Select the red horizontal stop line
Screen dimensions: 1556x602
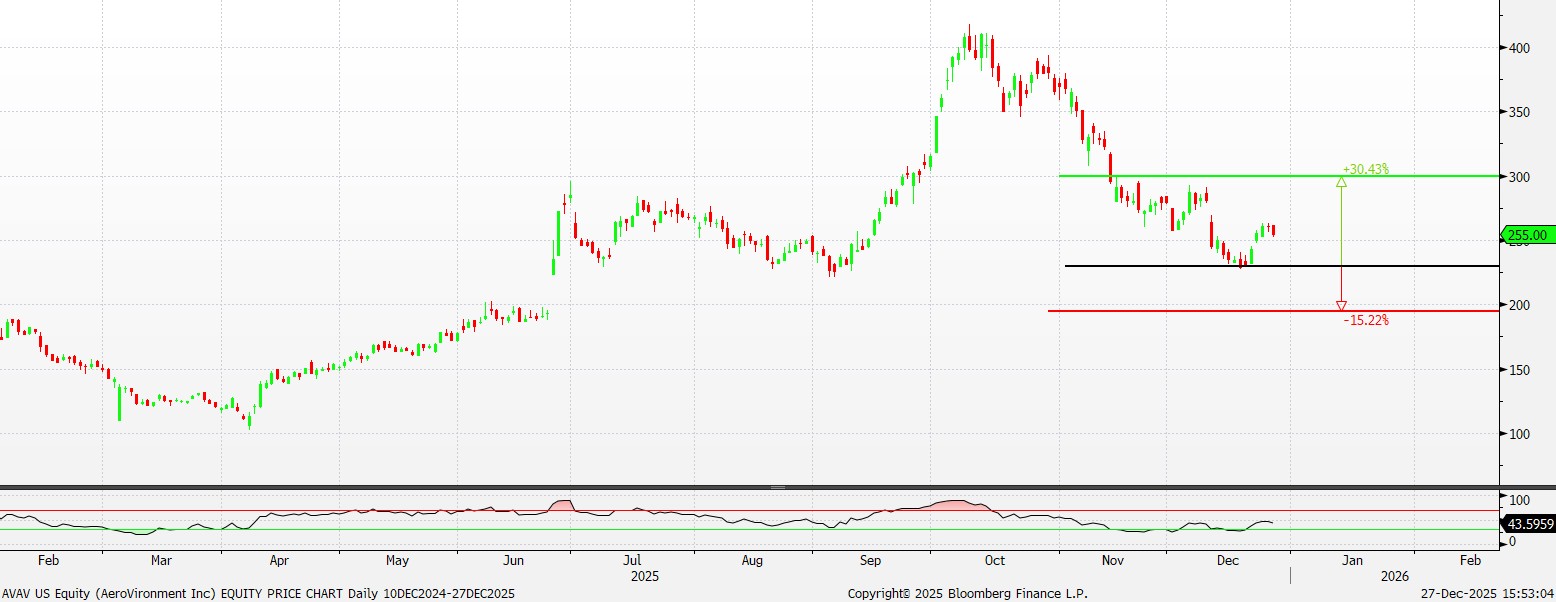[1273, 311]
